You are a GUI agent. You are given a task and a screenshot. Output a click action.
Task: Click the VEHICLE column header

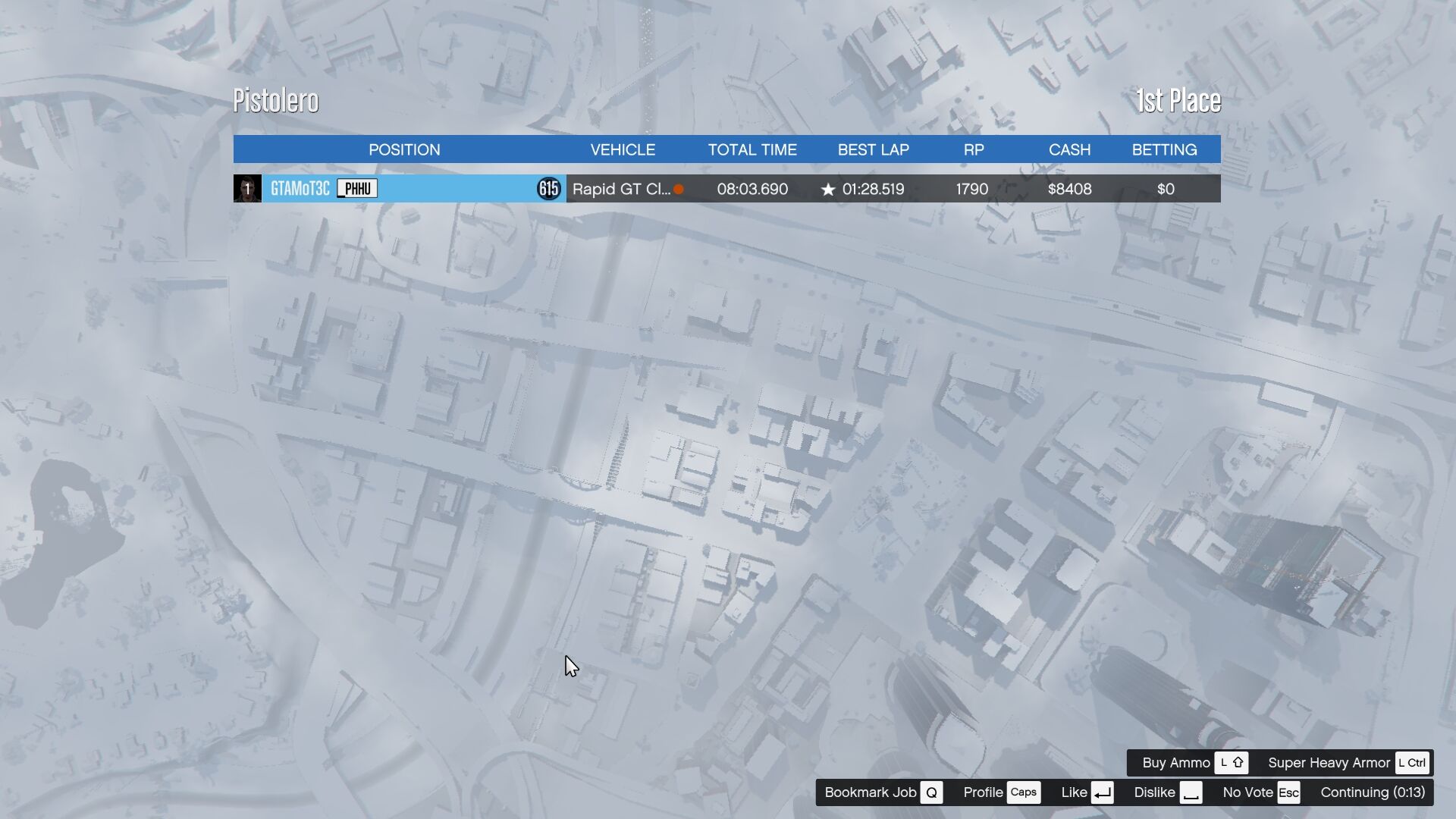pos(623,149)
